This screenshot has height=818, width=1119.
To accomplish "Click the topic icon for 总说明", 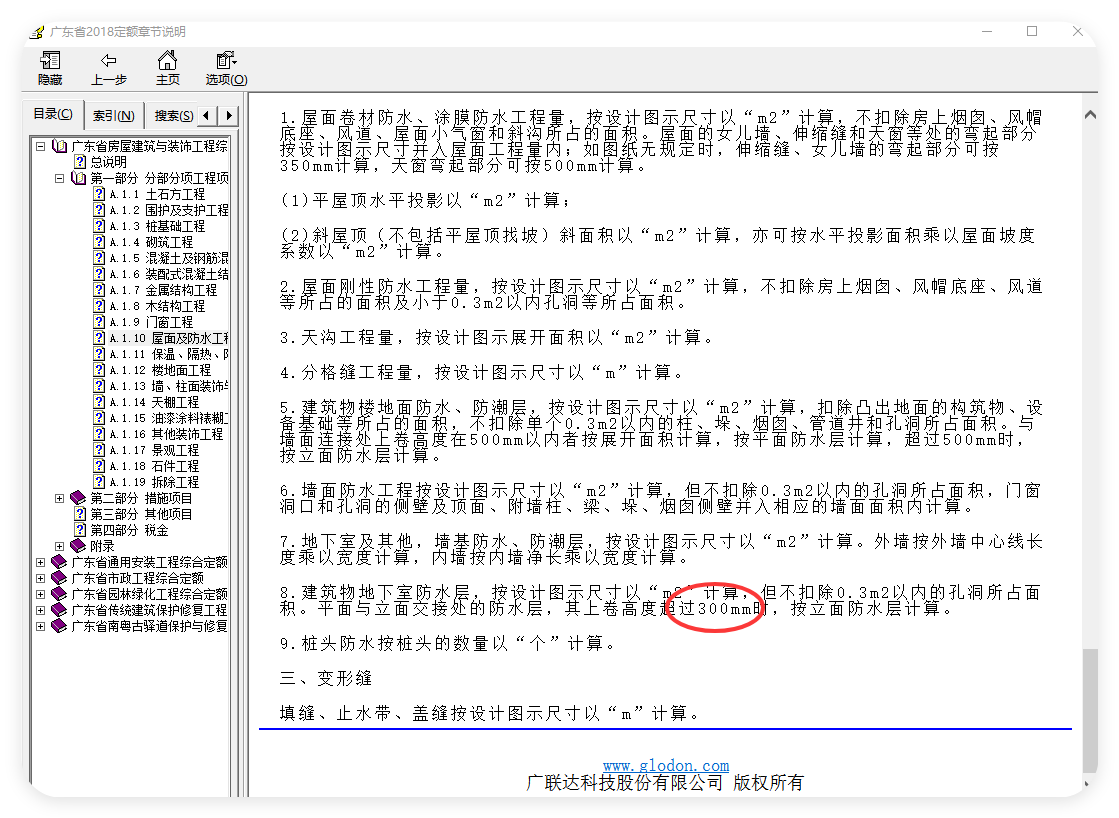I will point(80,162).
